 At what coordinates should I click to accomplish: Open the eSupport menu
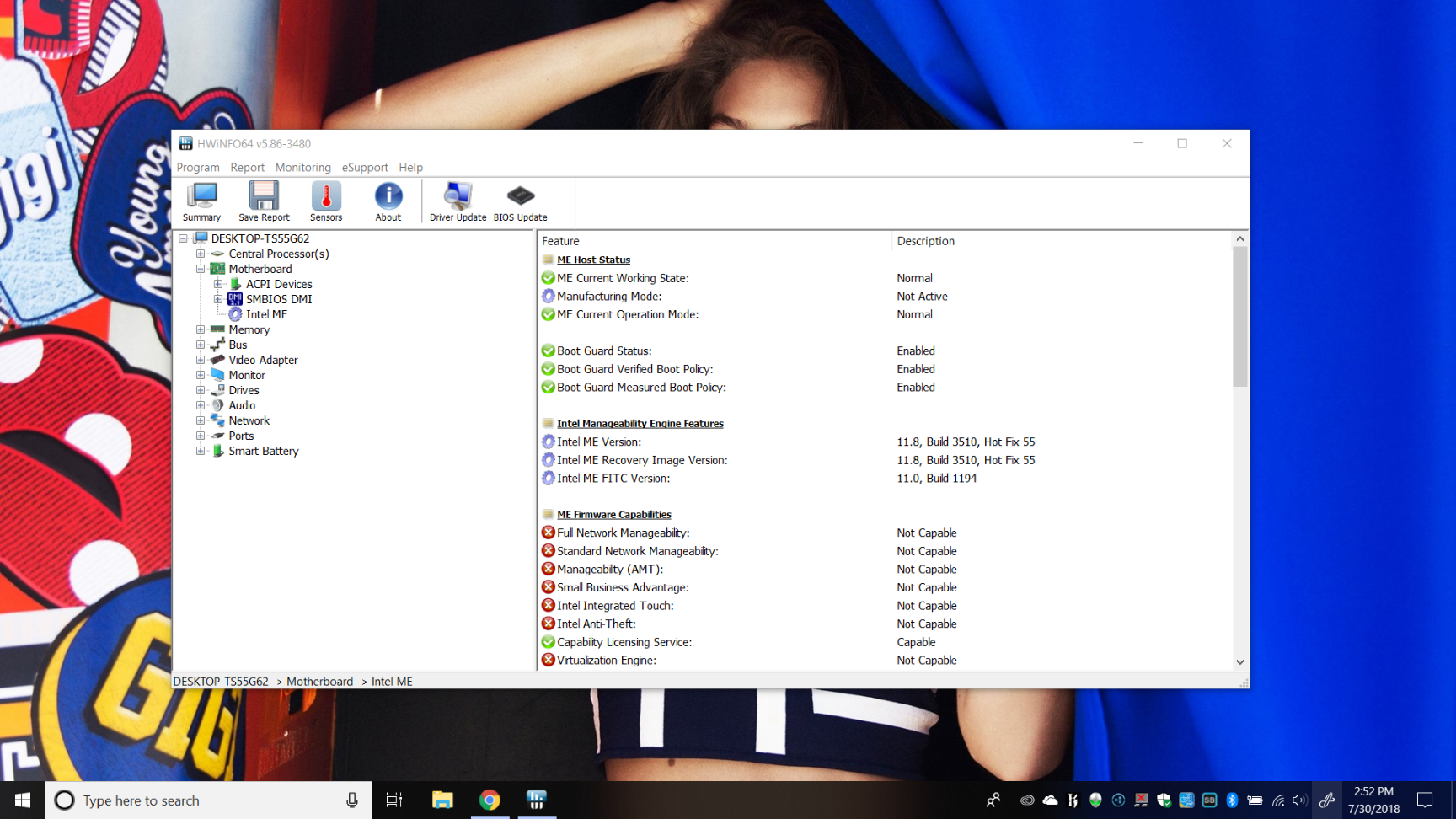(x=365, y=168)
